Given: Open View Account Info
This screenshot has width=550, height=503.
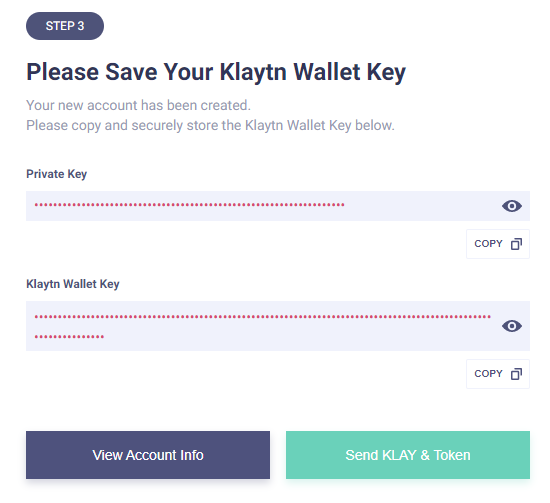Looking at the screenshot, I should point(148,455).
